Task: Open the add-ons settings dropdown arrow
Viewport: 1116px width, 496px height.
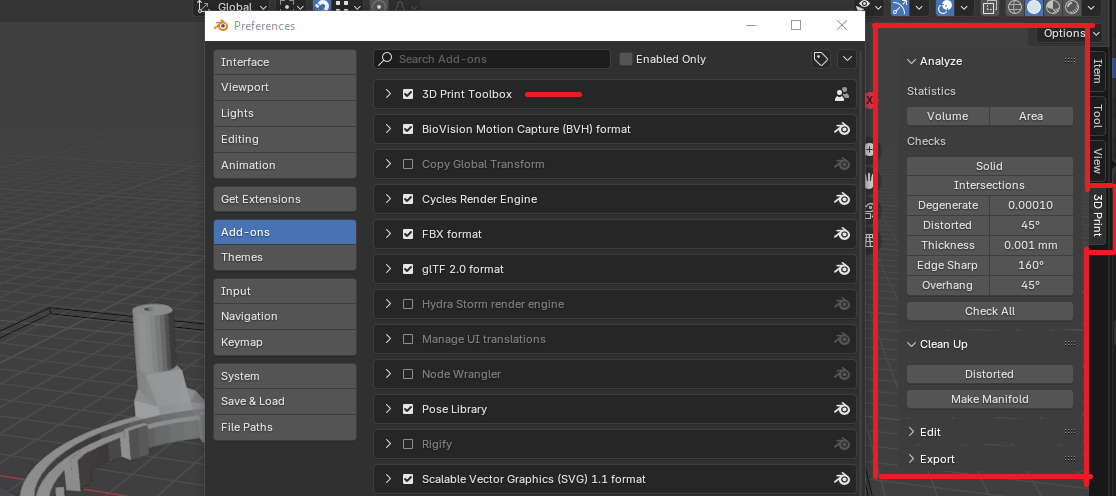Action: 846,59
